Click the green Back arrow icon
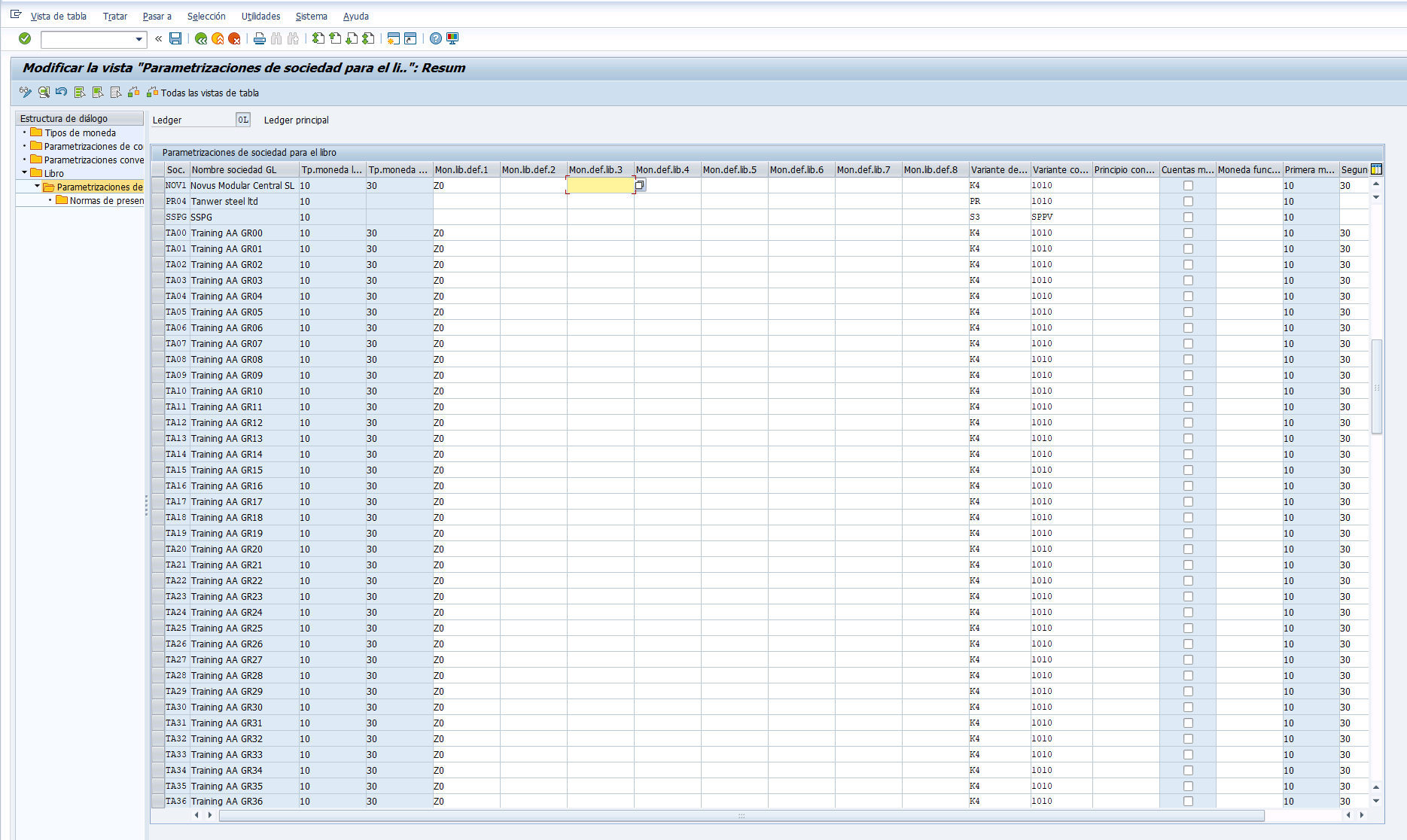This screenshot has height=840, width=1407. pos(201,38)
